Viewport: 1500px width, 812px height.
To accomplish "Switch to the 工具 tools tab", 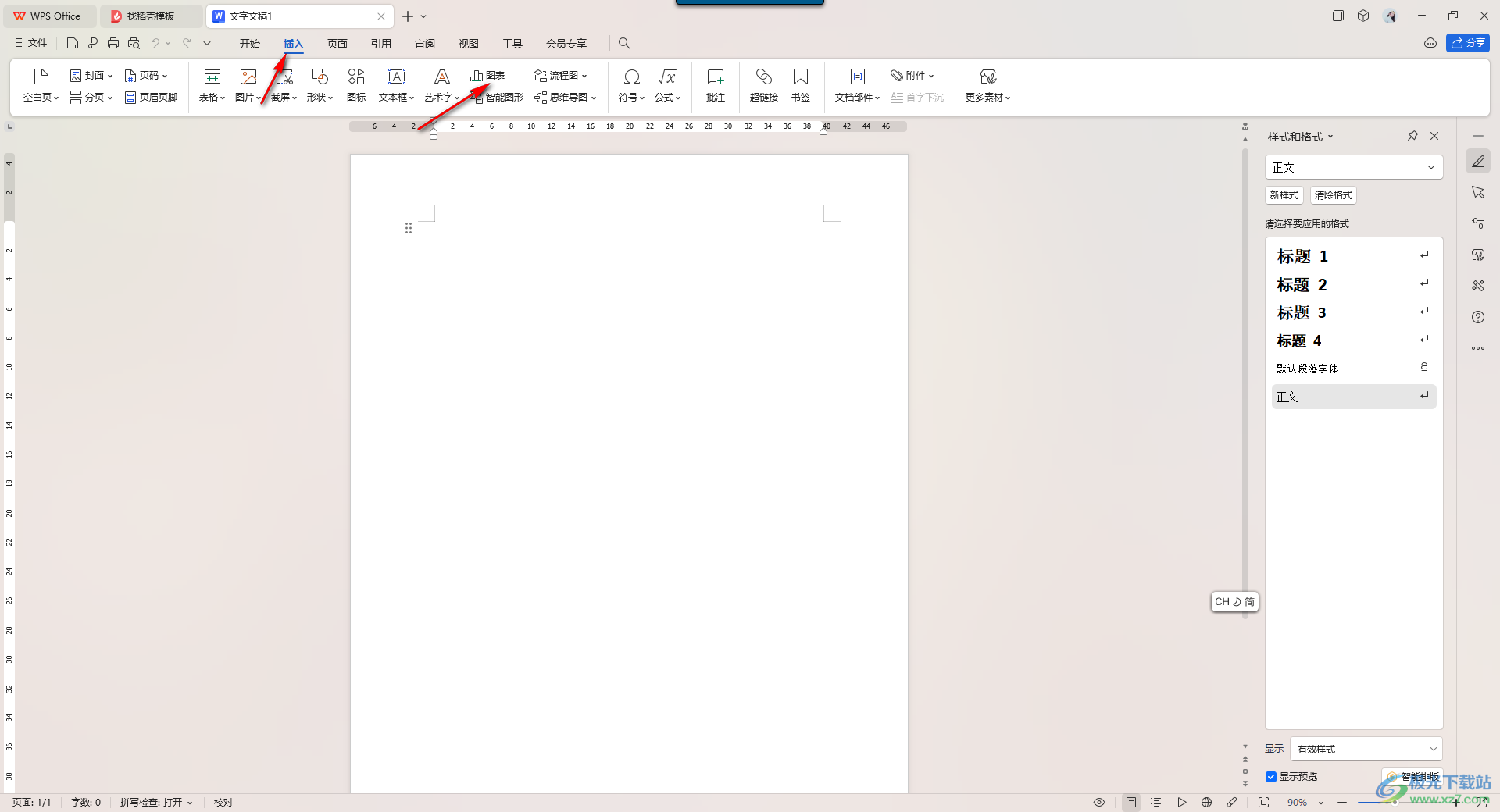I will pyautogui.click(x=512, y=44).
